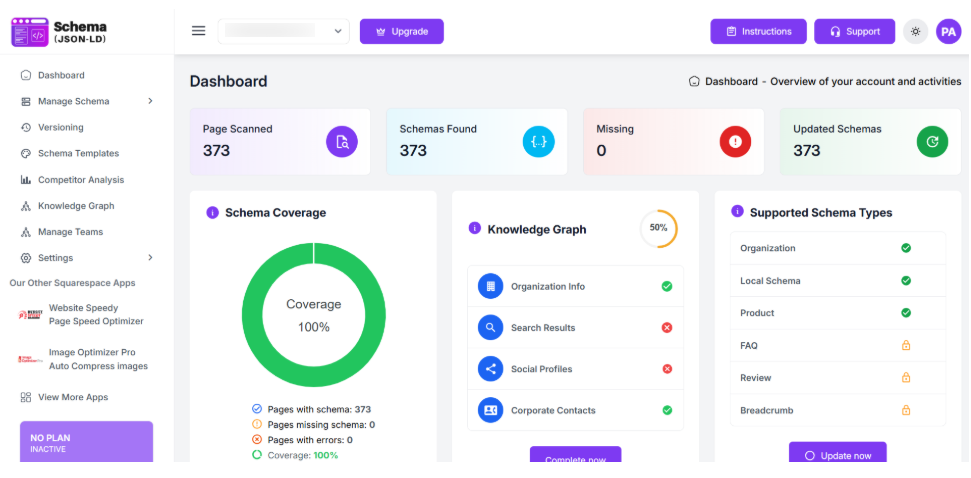
Task: Click the Page Scanned purple document icon
Action: (342, 142)
